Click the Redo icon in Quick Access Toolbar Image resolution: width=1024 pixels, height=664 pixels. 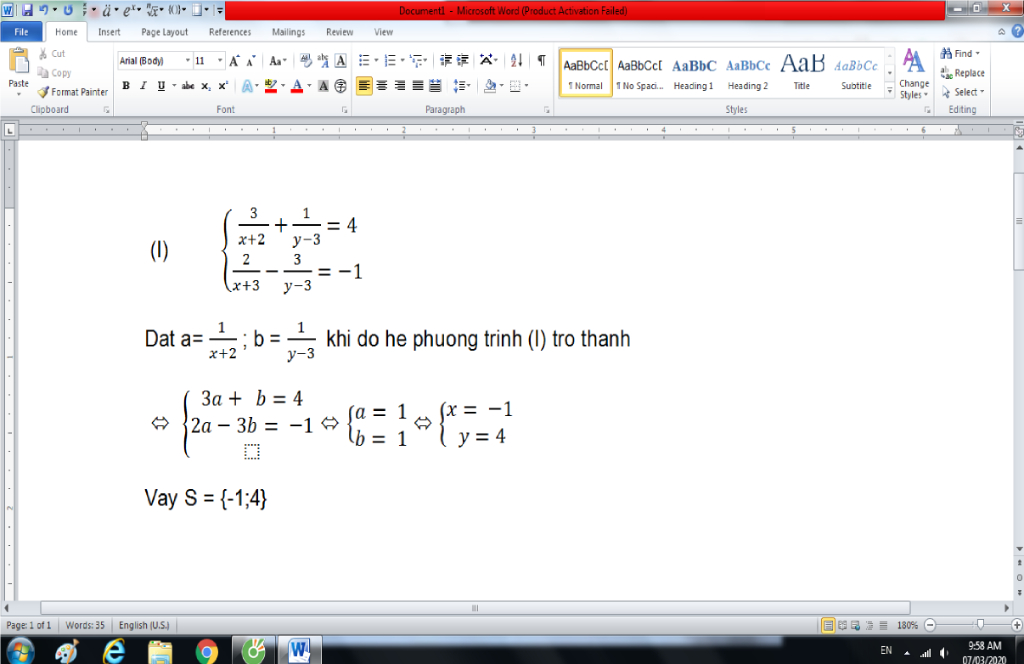[x=68, y=10]
